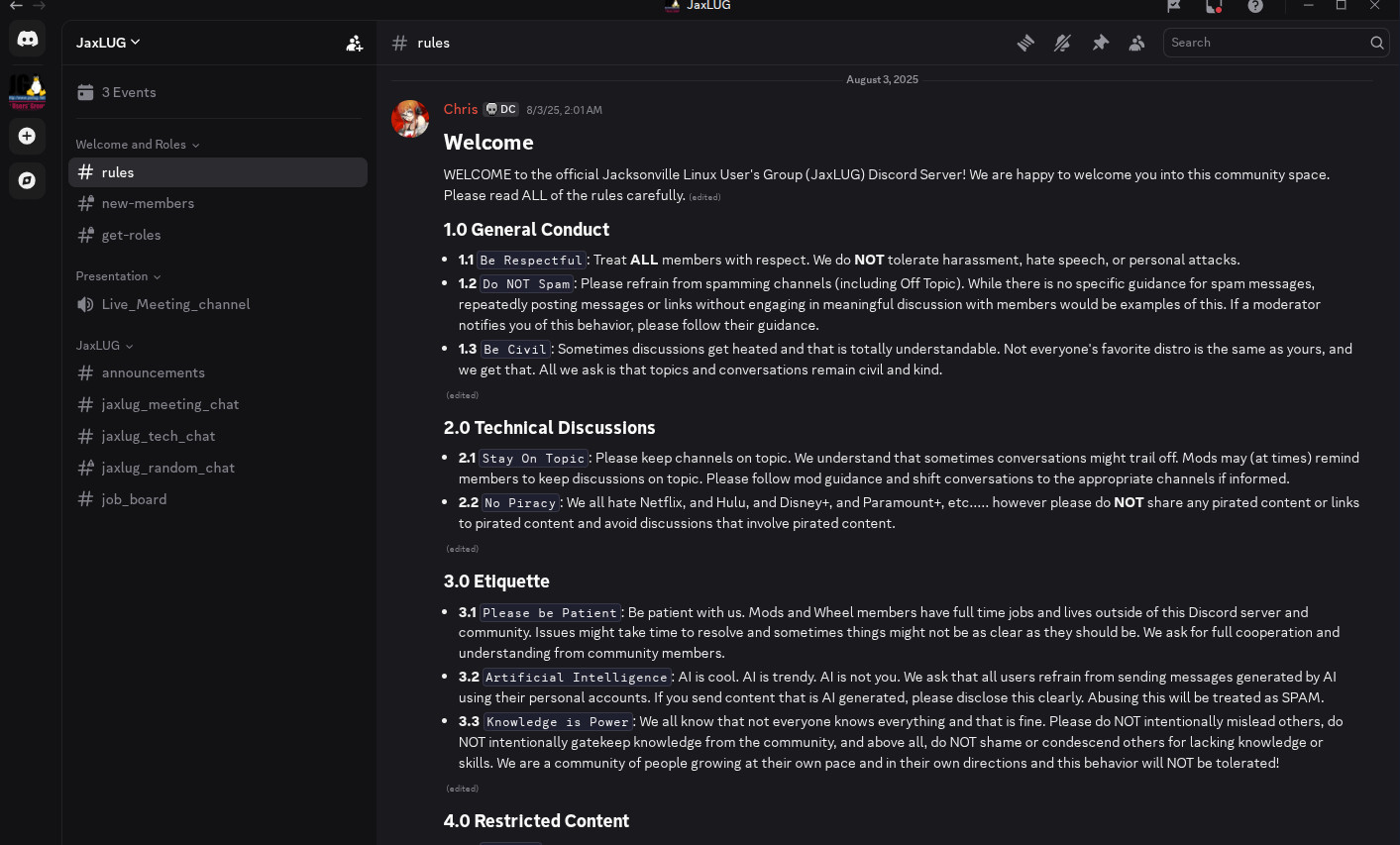Toggle the notification mute bell icon
The image size is (1400, 845).
pos(1062,43)
